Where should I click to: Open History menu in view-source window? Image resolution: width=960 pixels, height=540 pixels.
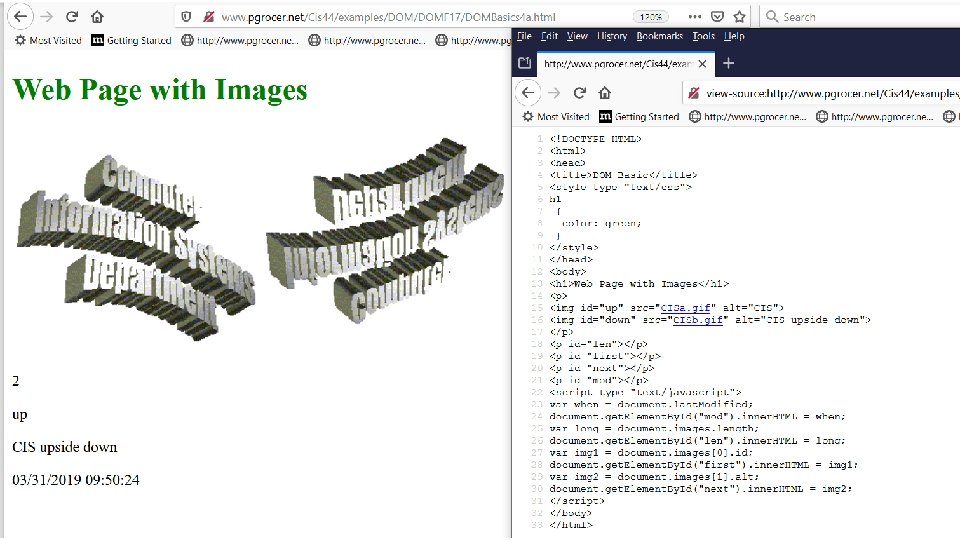coord(612,36)
